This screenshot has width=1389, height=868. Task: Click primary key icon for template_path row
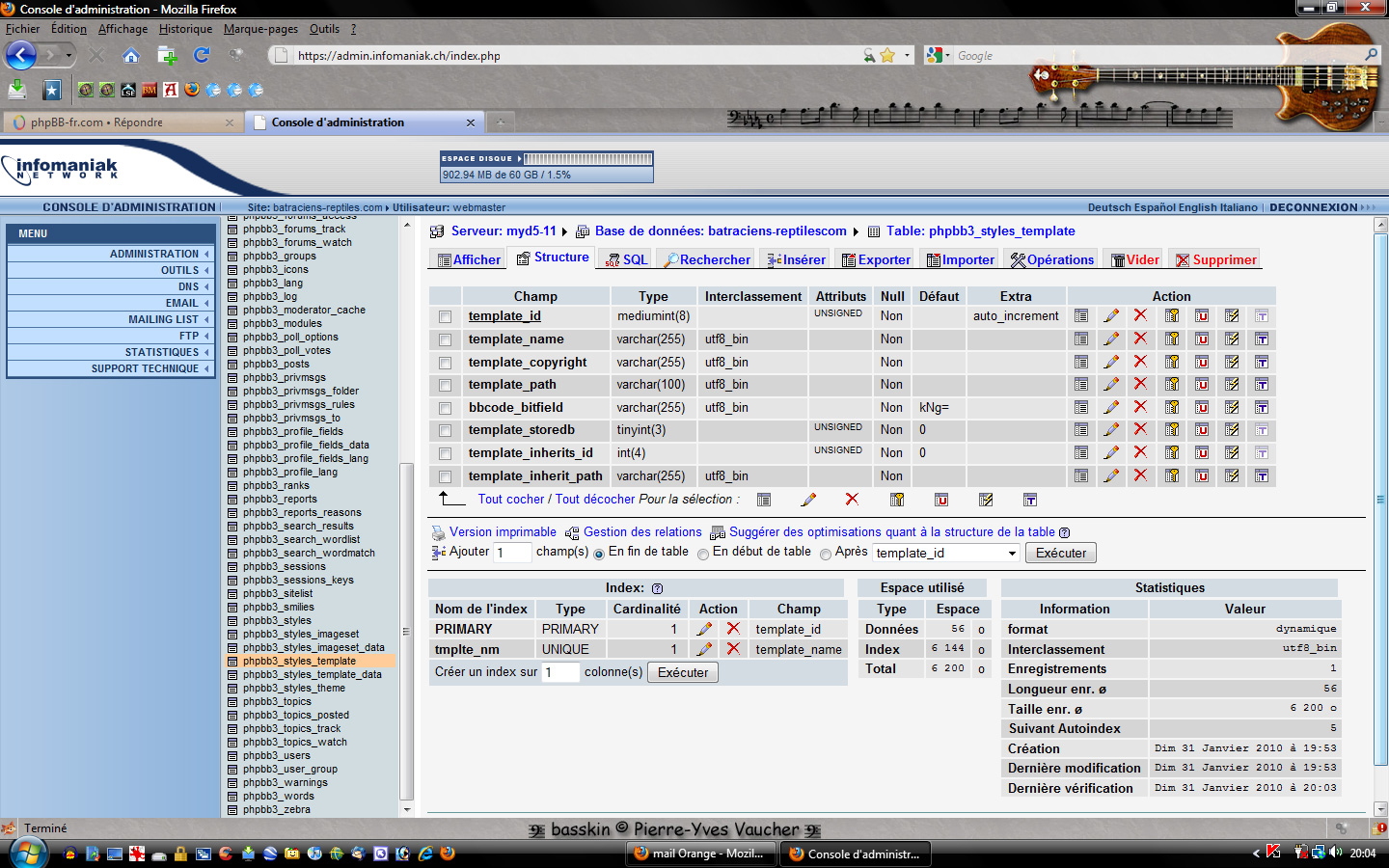pos(1172,384)
